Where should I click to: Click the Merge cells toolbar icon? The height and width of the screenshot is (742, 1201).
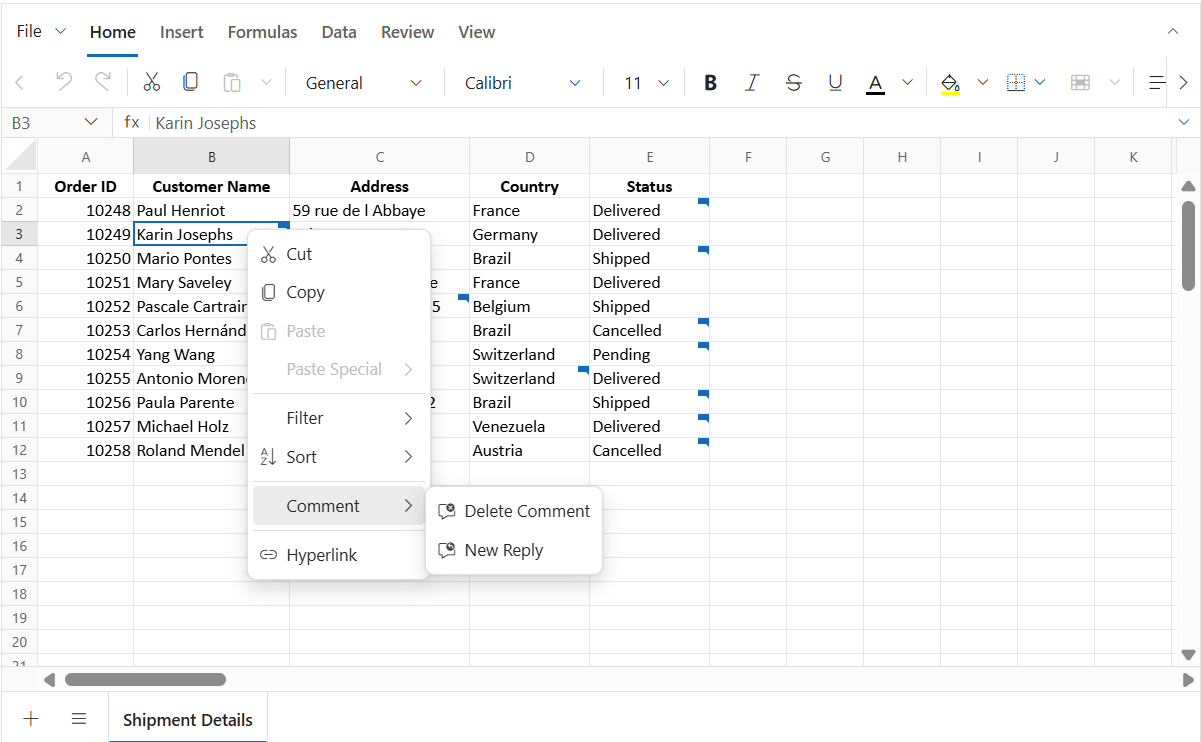pos(1080,83)
